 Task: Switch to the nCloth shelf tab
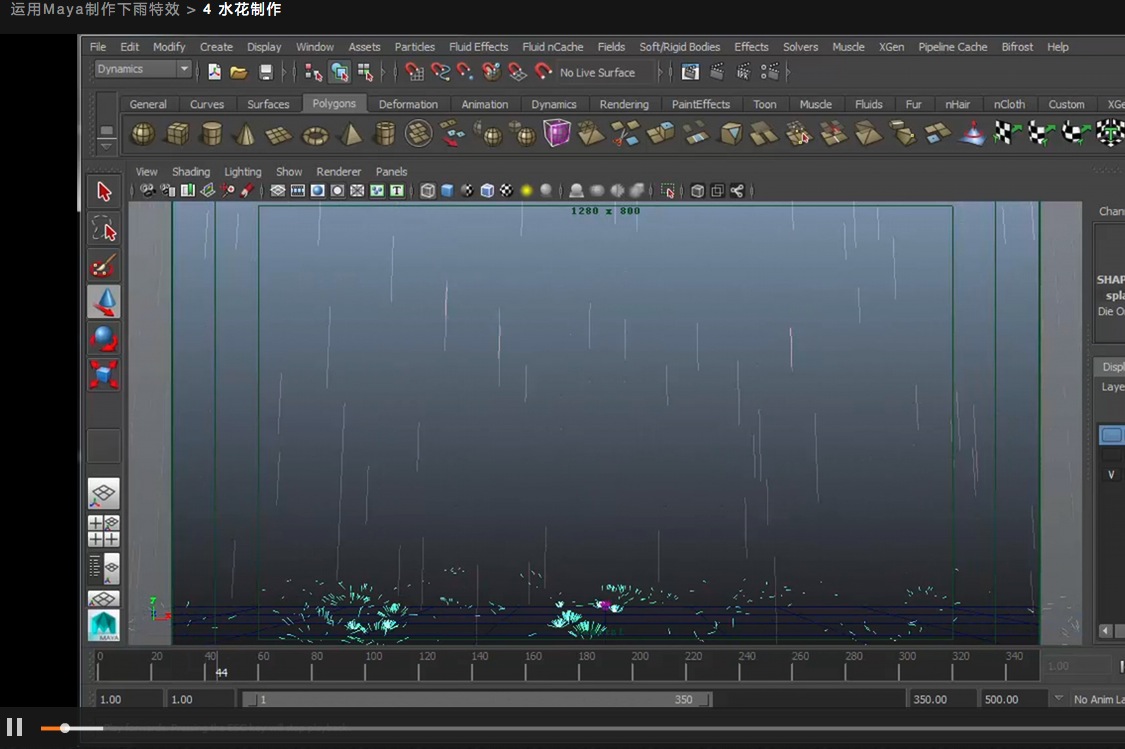[x=1009, y=104]
